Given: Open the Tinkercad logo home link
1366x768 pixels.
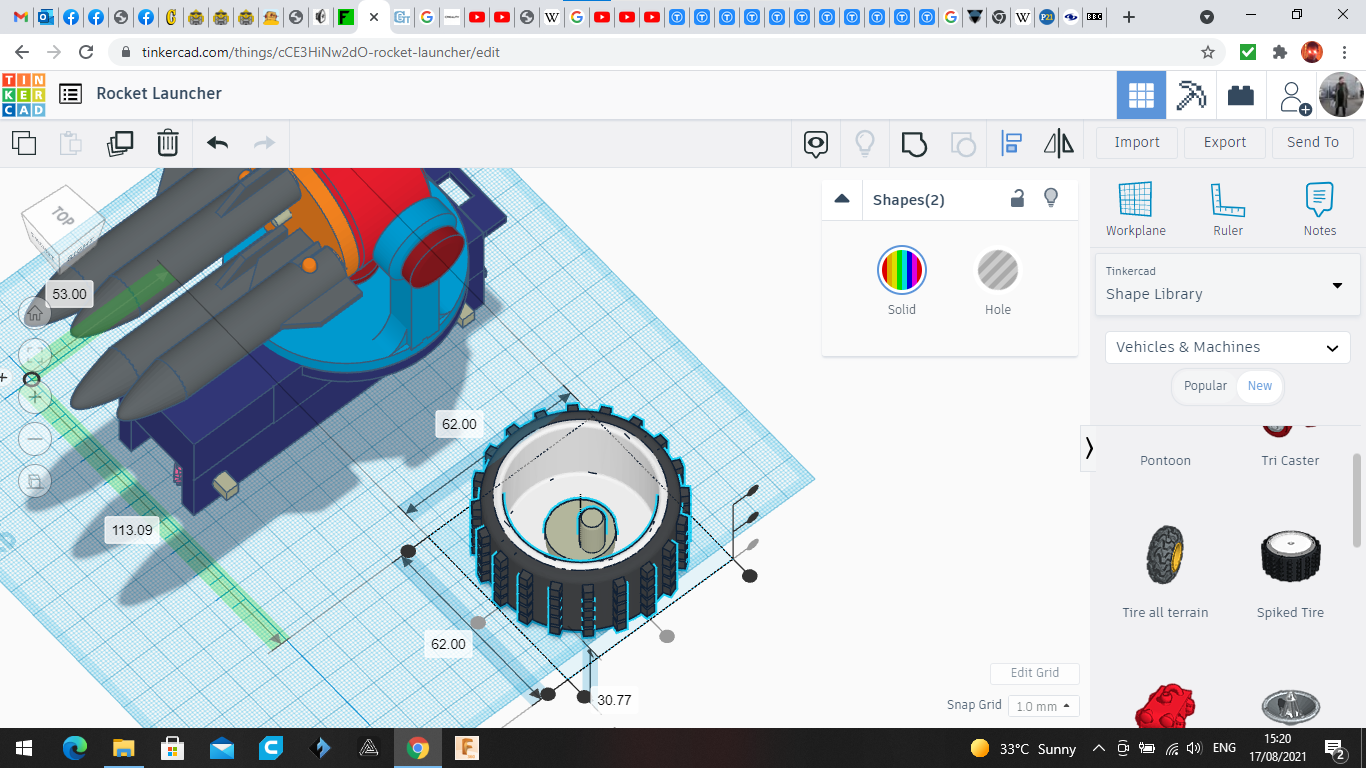Looking at the screenshot, I should (x=24, y=94).
